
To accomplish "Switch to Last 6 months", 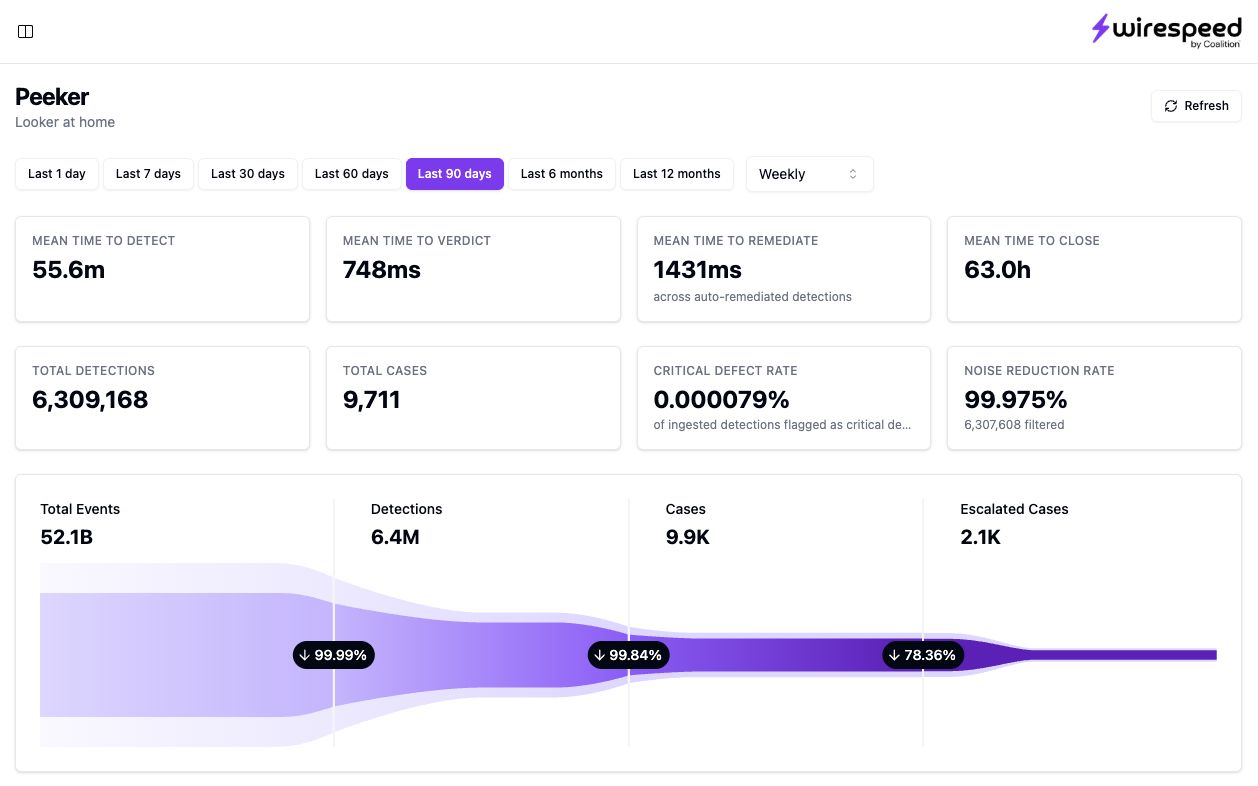I will pos(562,174).
